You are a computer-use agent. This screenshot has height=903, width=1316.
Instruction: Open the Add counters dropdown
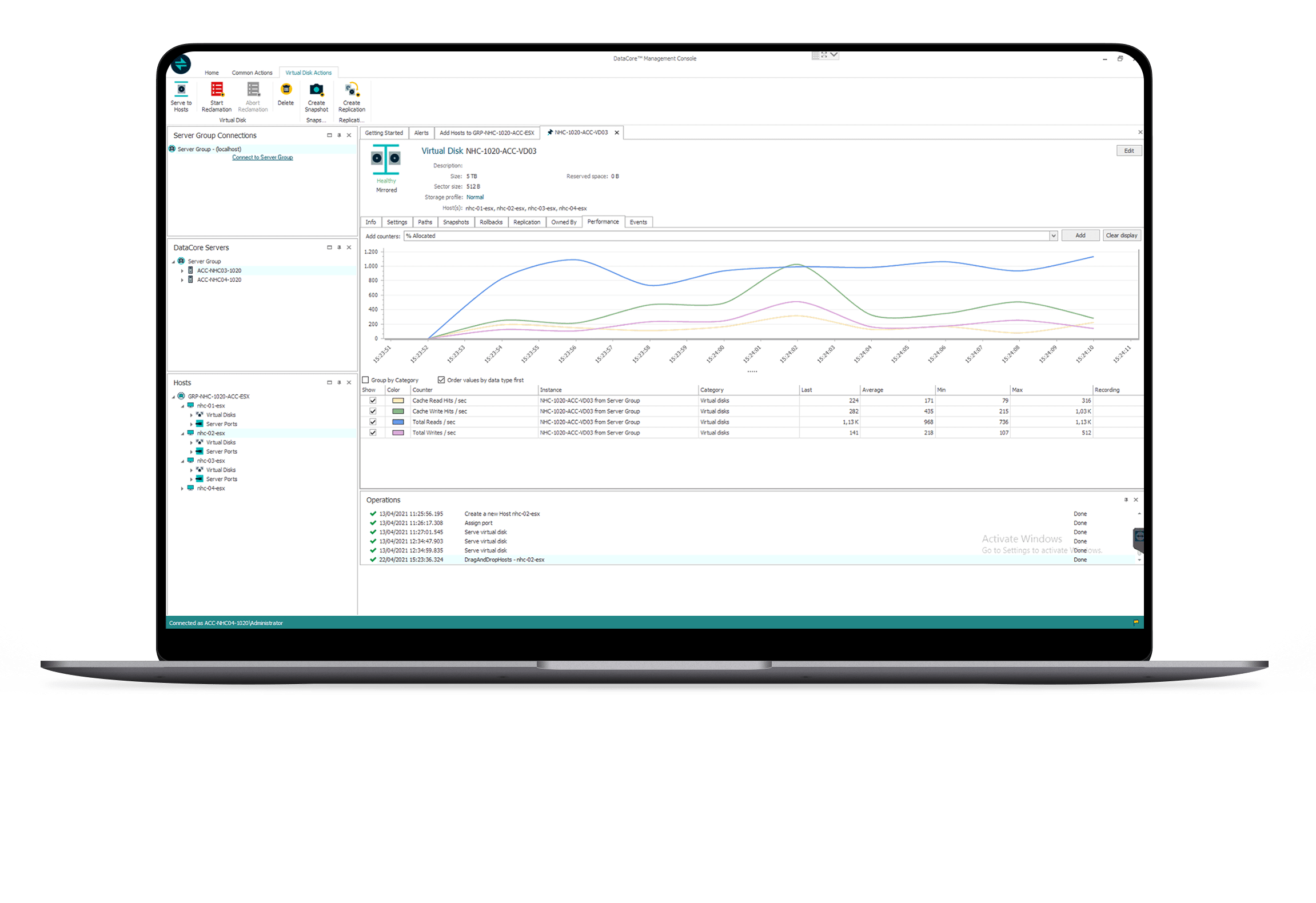click(1053, 236)
